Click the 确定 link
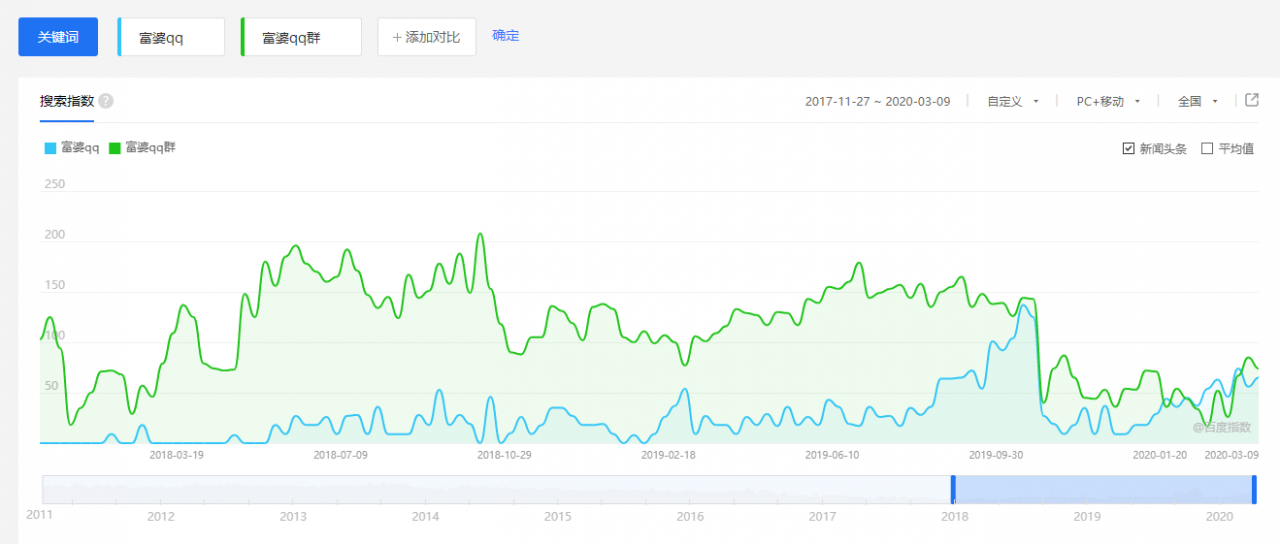Viewport: 1280px width, 544px height. (x=506, y=36)
